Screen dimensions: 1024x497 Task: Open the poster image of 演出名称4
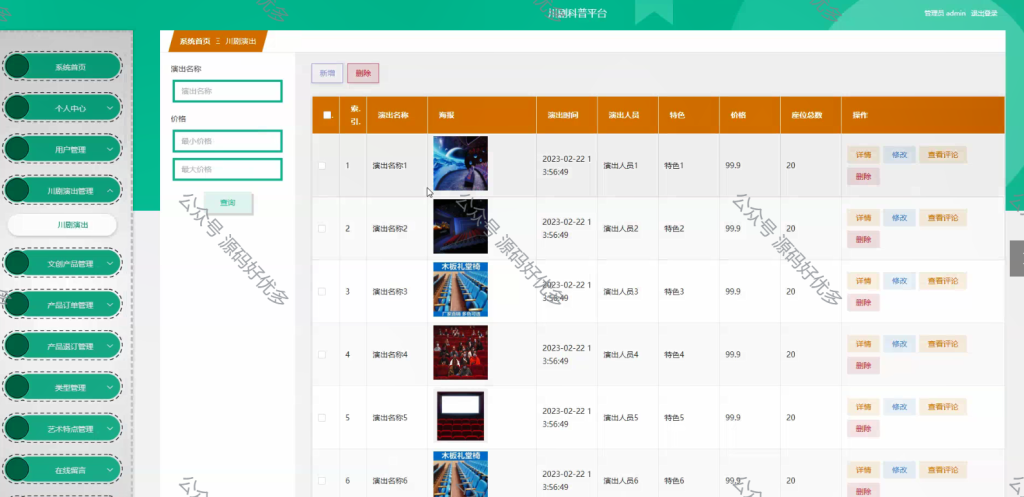pyautogui.click(x=460, y=353)
